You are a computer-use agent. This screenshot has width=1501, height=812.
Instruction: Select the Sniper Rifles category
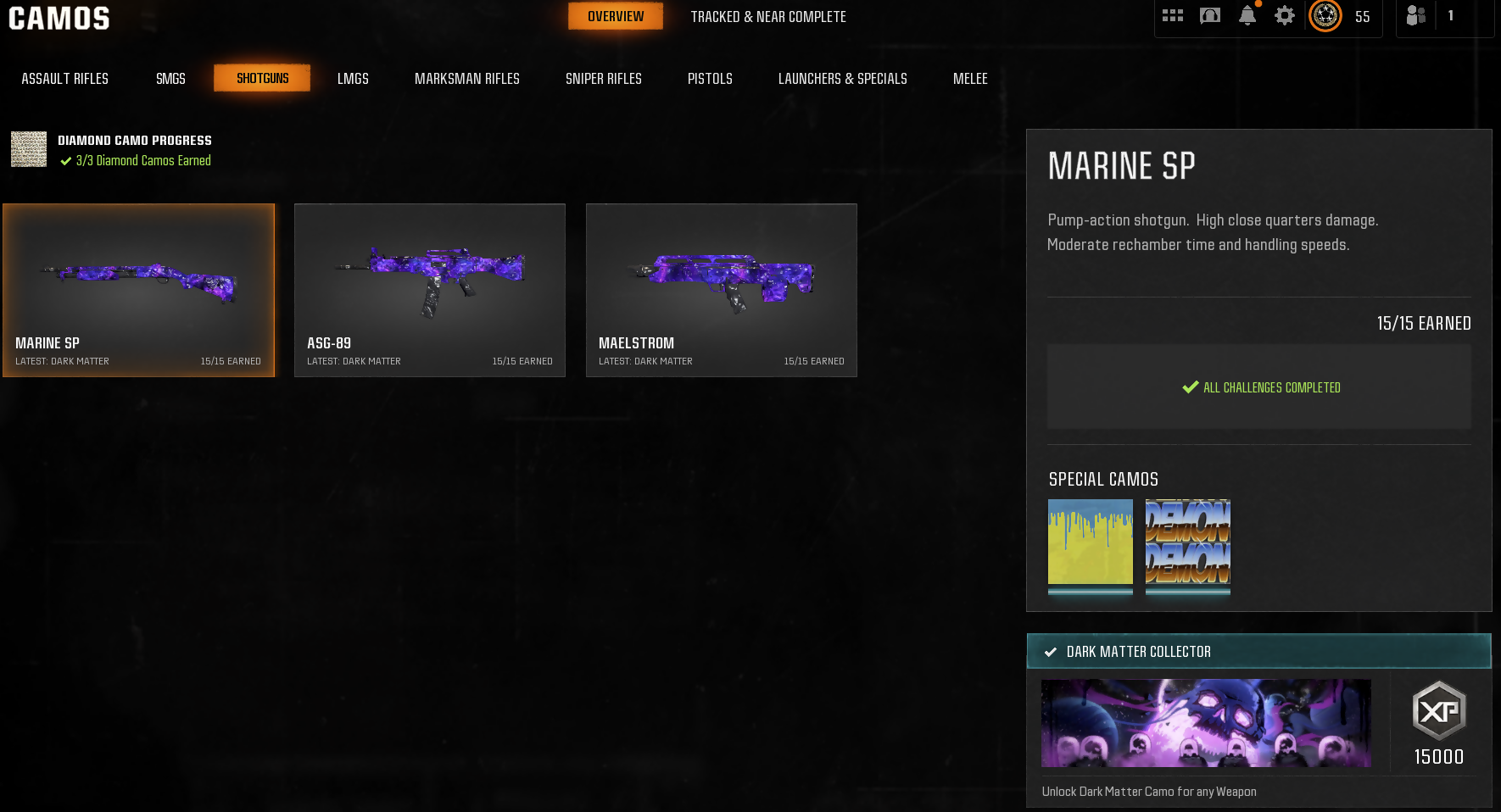click(x=604, y=79)
